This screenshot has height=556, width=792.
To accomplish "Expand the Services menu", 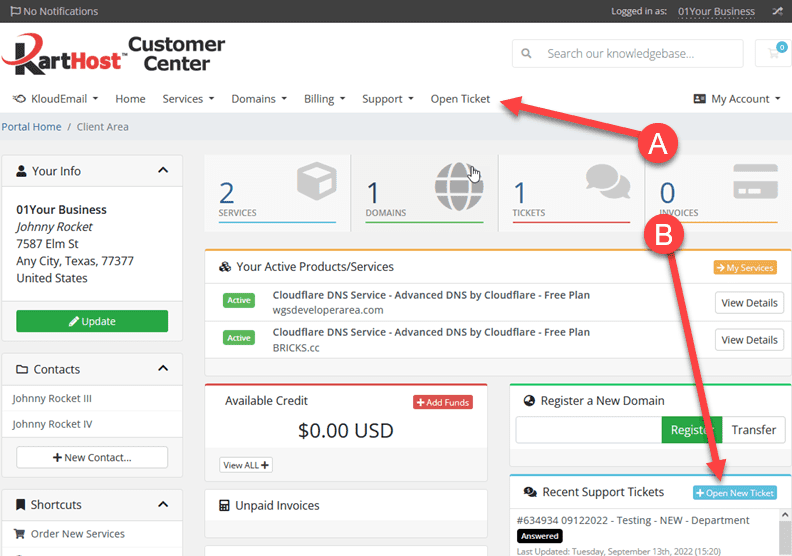I will click(x=188, y=99).
